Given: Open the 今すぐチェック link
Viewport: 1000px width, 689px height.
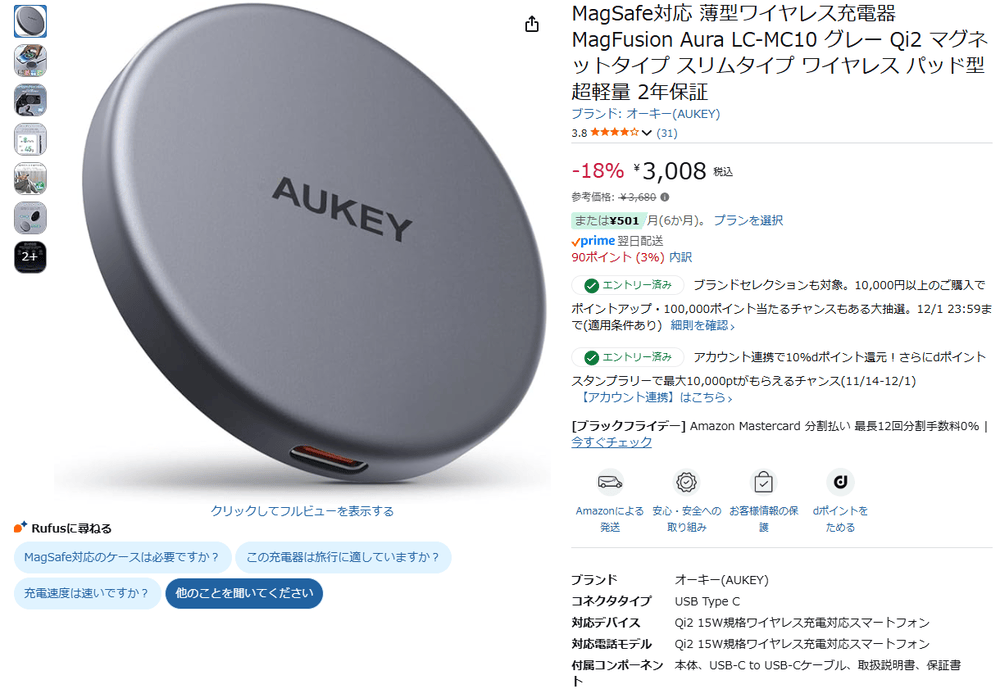Looking at the screenshot, I should click(611, 442).
